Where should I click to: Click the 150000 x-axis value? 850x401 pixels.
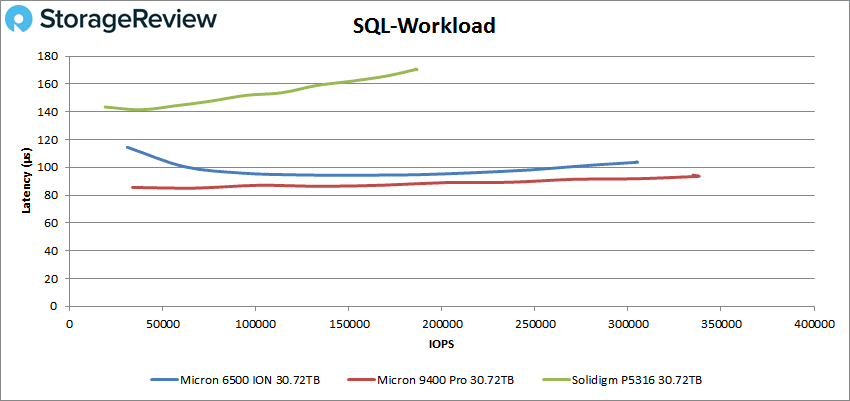[x=349, y=323]
